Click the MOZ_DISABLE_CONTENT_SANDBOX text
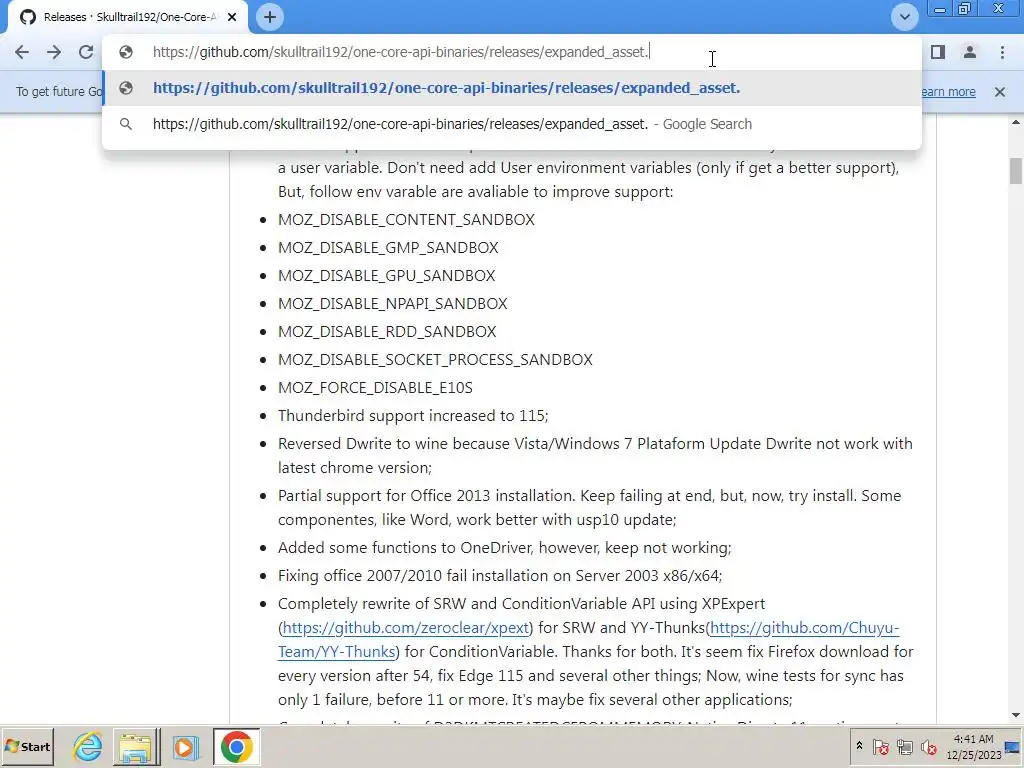Screen dimensions: 1024x768 coord(406,219)
